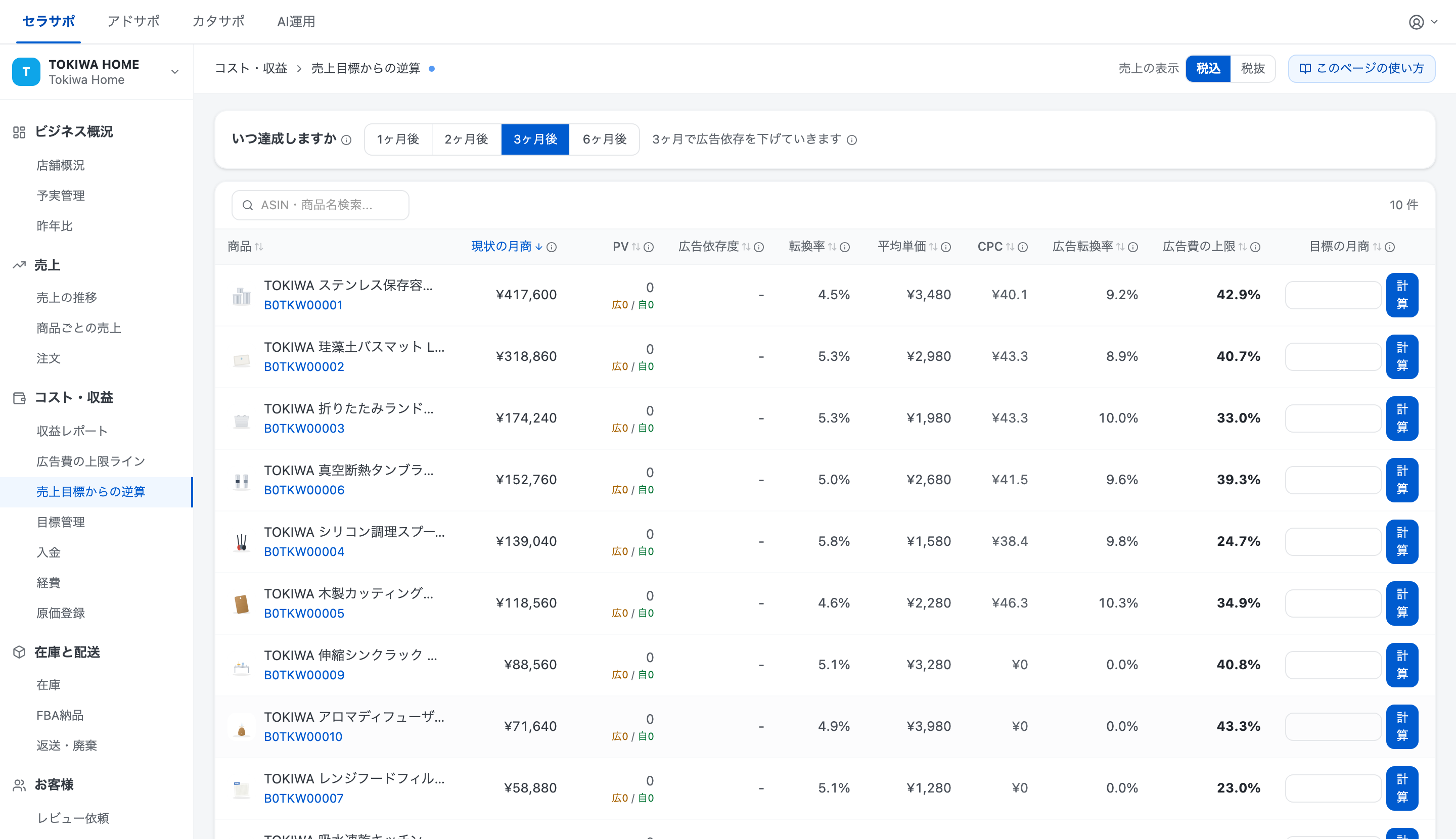Switch to セラサポ tab
The width and height of the screenshot is (1456, 839).
click(49, 21)
